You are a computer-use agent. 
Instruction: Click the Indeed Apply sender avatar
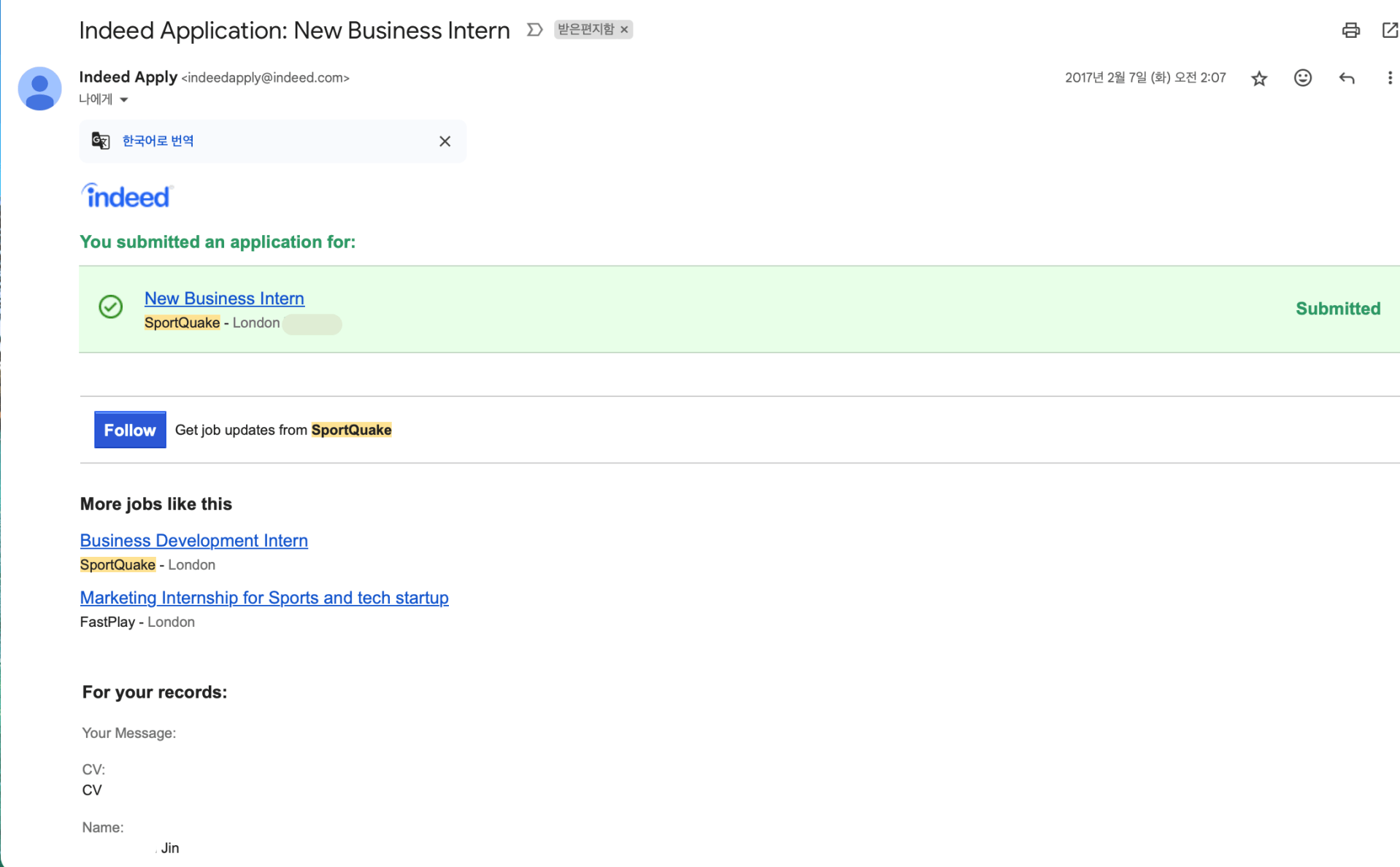pos(39,89)
